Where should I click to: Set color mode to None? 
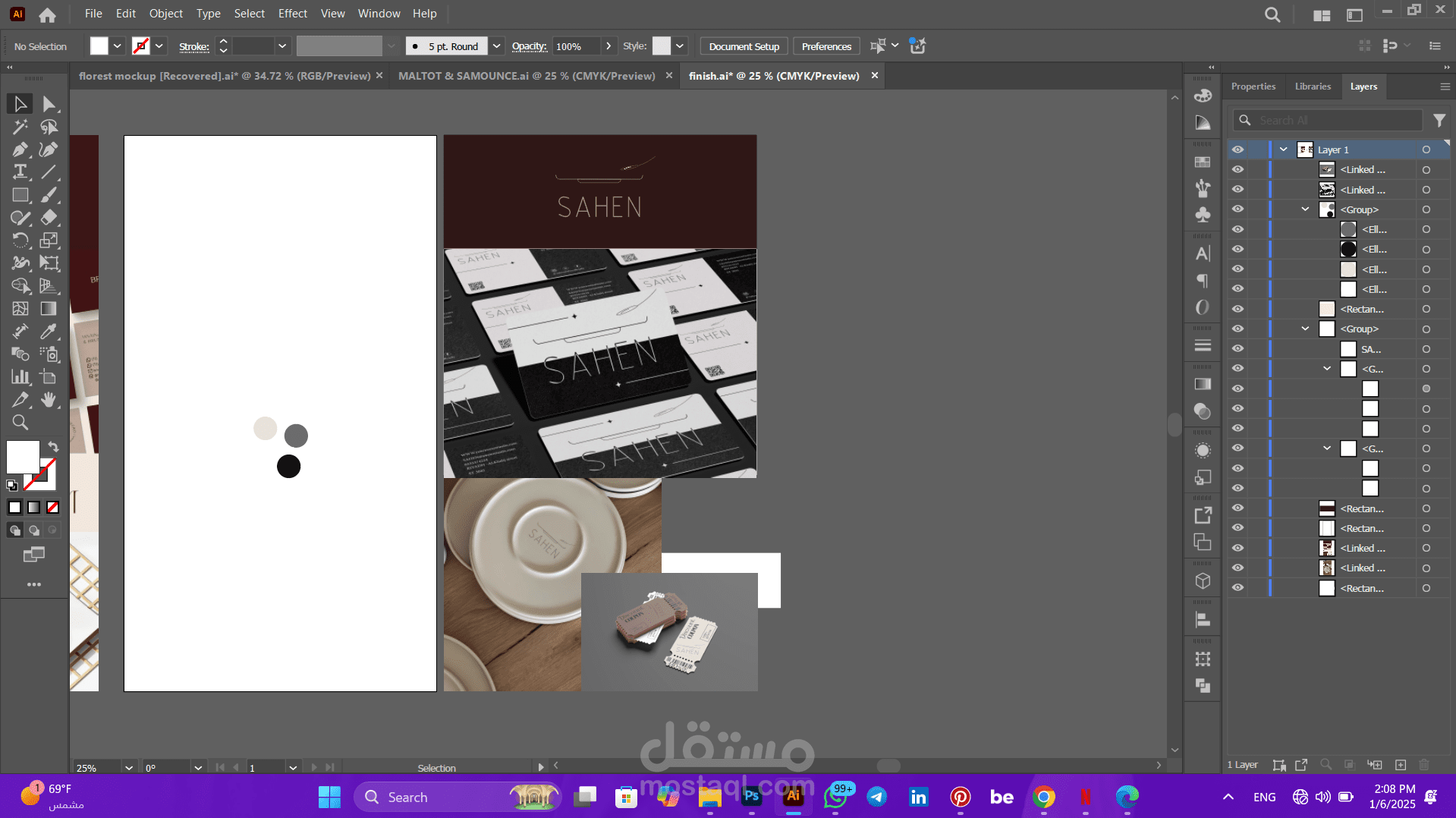click(52, 507)
